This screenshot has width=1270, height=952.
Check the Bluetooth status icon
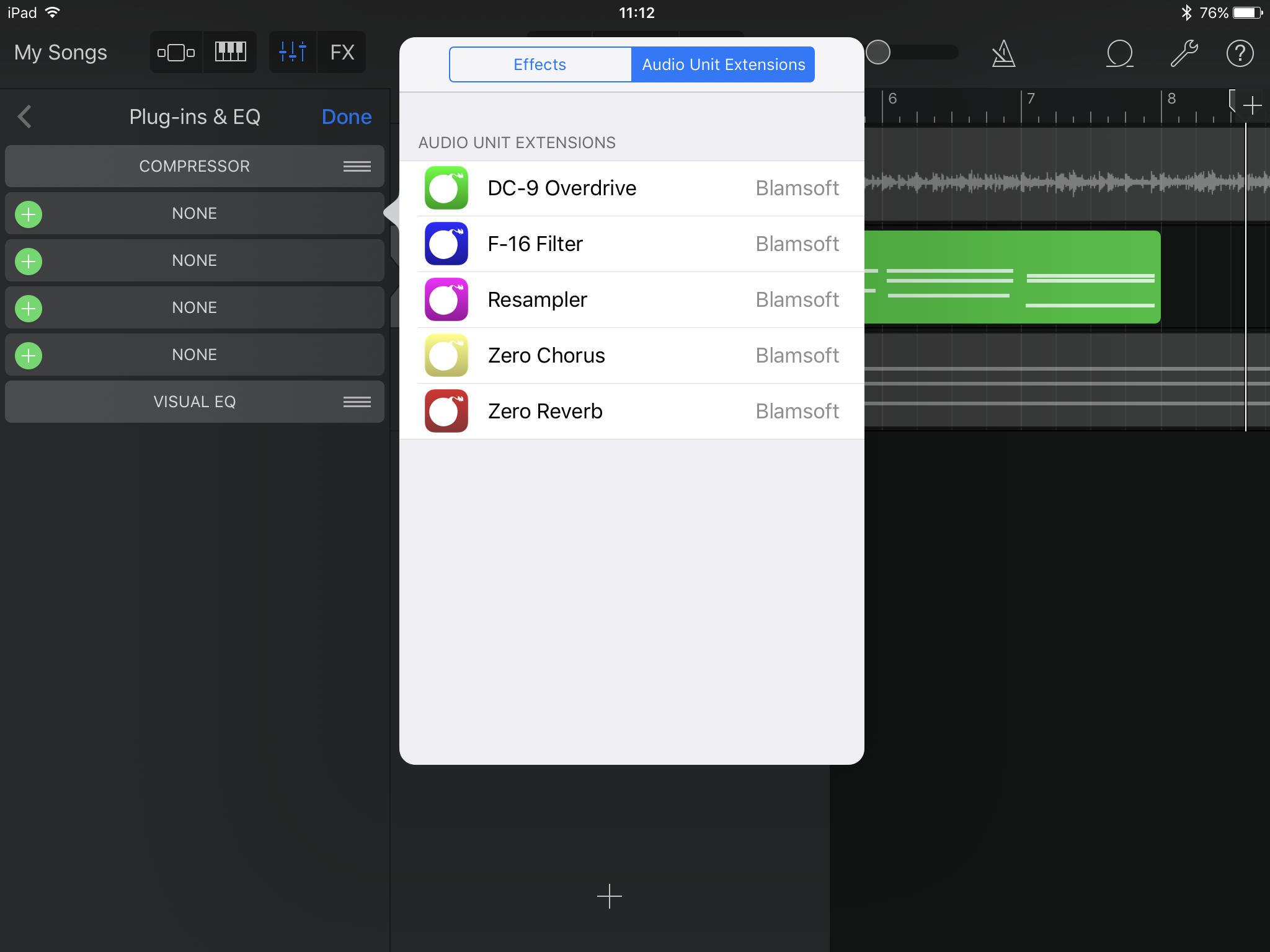(1186, 13)
